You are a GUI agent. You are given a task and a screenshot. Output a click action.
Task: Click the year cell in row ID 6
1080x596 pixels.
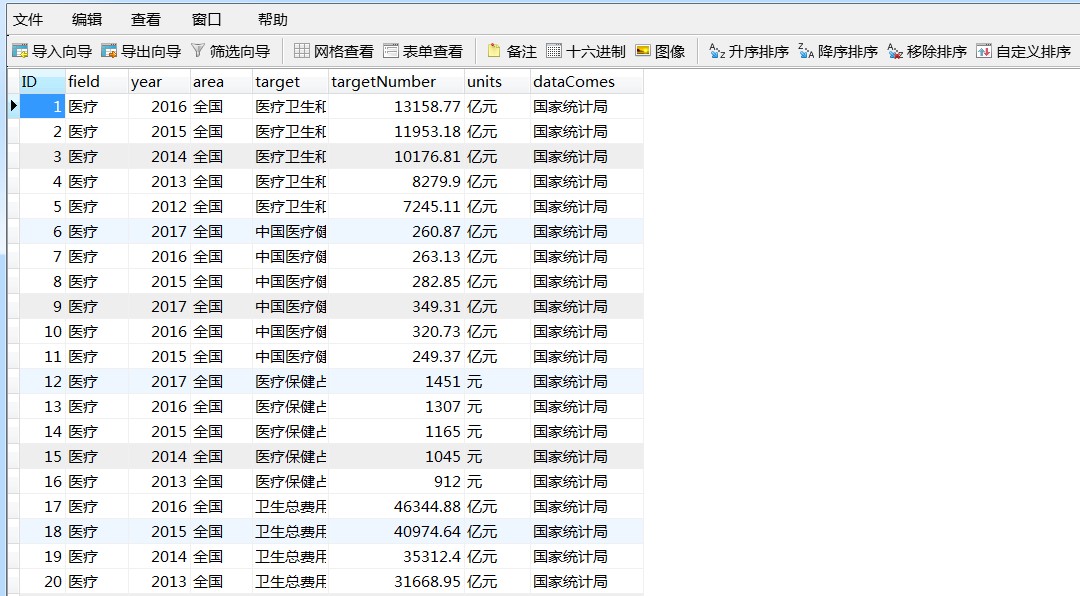click(159, 232)
